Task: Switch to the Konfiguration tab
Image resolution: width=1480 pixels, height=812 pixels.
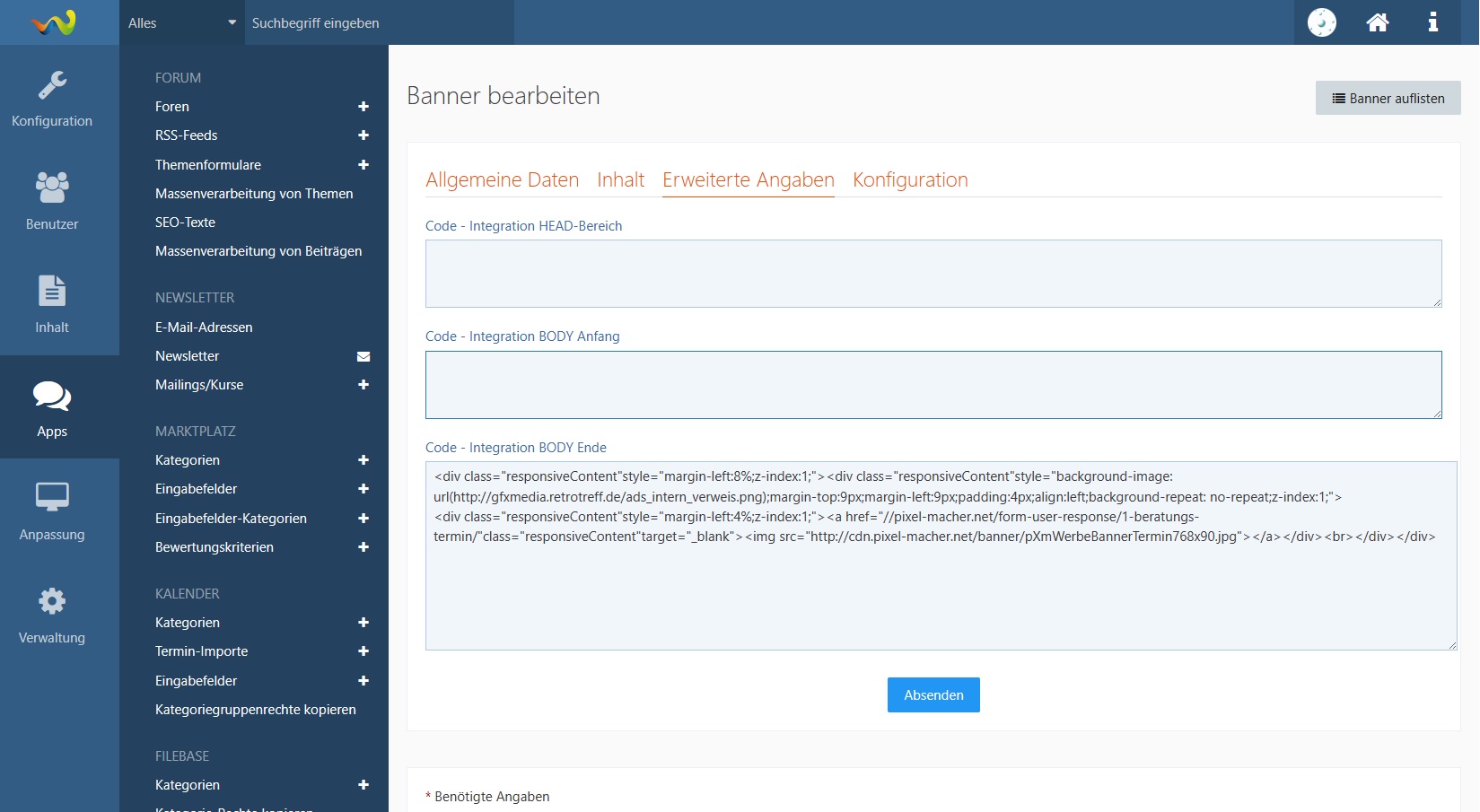Action: pos(910,179)
